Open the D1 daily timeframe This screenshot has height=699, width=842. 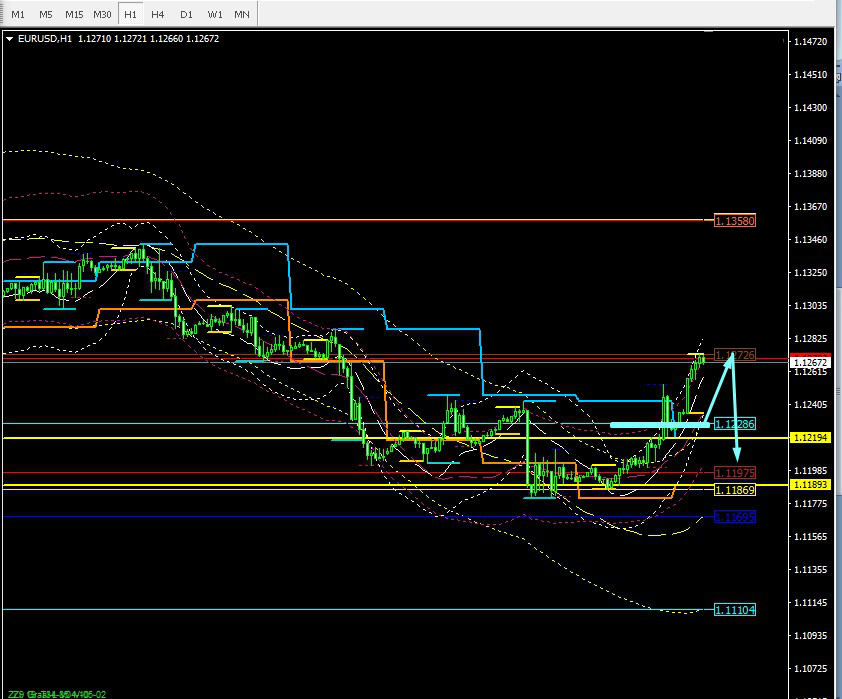186,15
